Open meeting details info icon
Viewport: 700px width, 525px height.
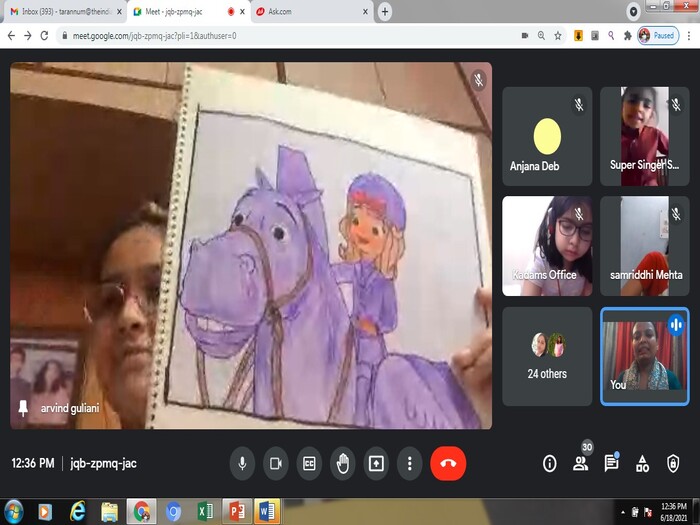click(x=550, y=463)
